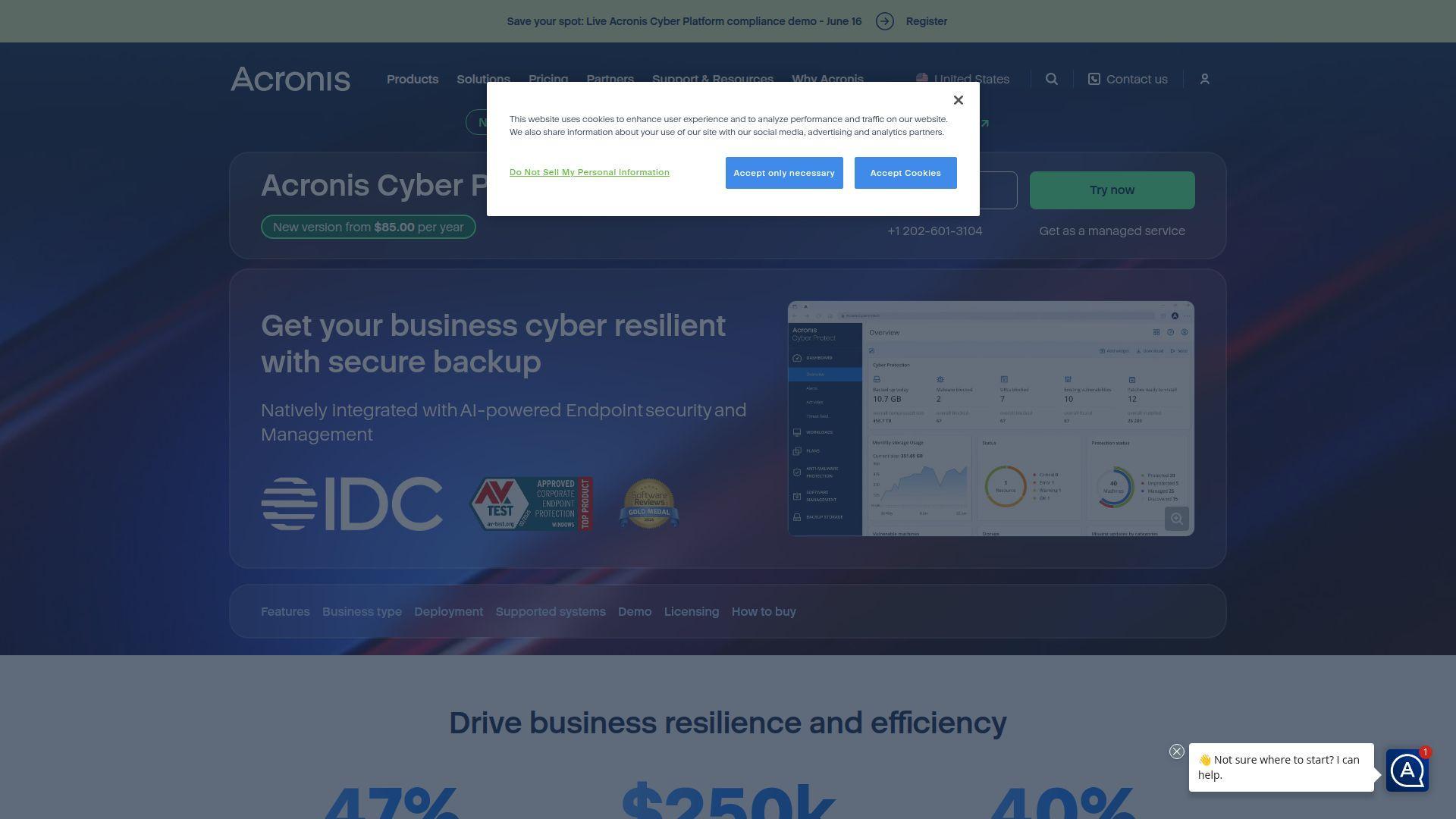Jump to the Business type section
Viewport: 1456px width, 819px height.
click(362, 612)
